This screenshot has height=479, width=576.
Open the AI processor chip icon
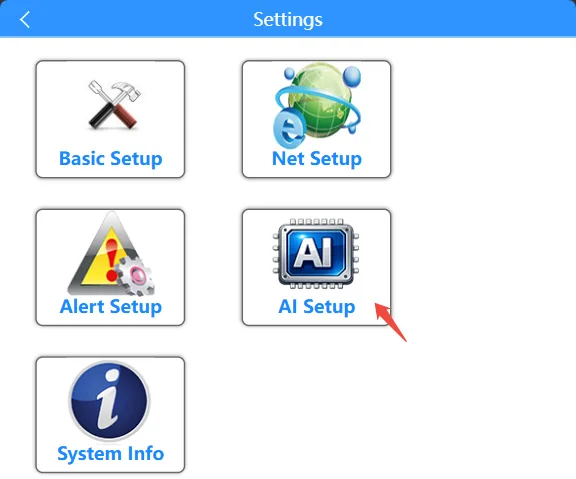coord(316,254)
